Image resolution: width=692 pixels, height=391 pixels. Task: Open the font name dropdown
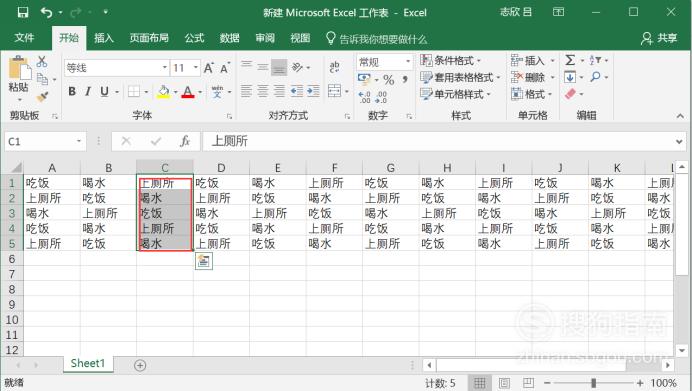tap(164, 68)
